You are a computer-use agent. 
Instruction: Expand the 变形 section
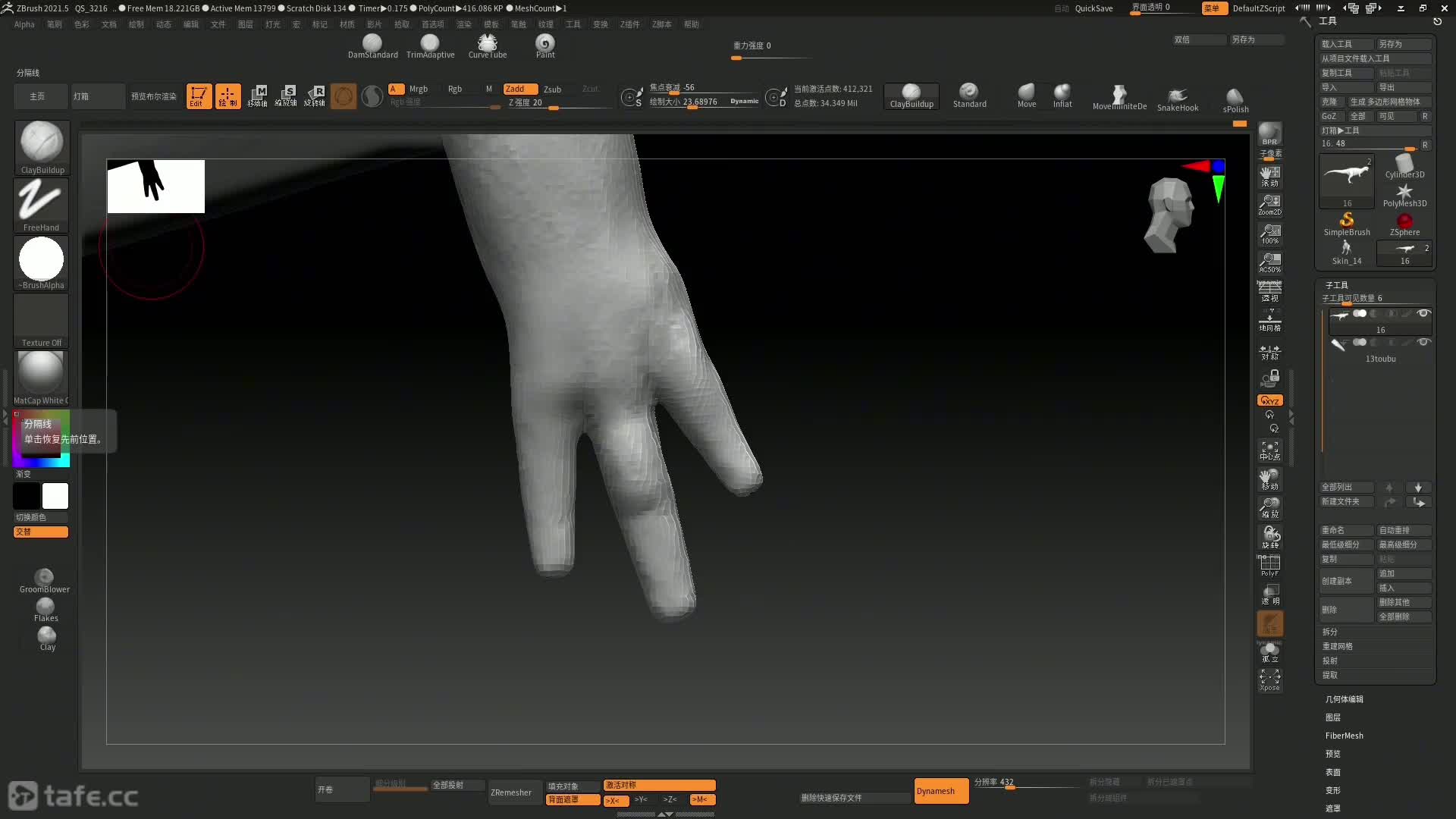1333,790
